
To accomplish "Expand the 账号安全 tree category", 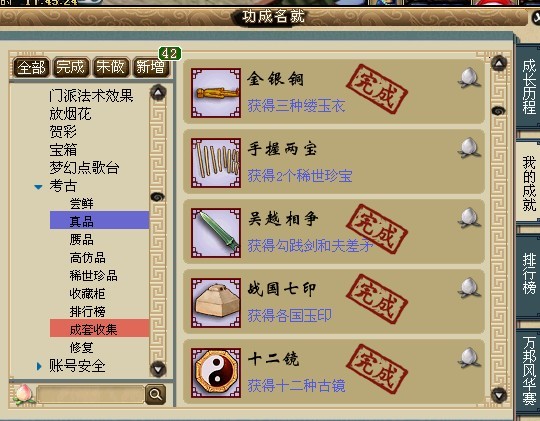I will tap(39, 366).
